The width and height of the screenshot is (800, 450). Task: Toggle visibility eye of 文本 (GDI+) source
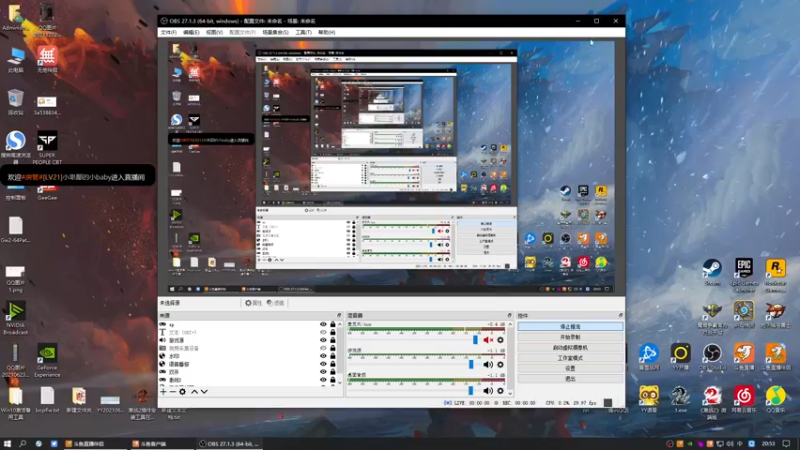323,332
